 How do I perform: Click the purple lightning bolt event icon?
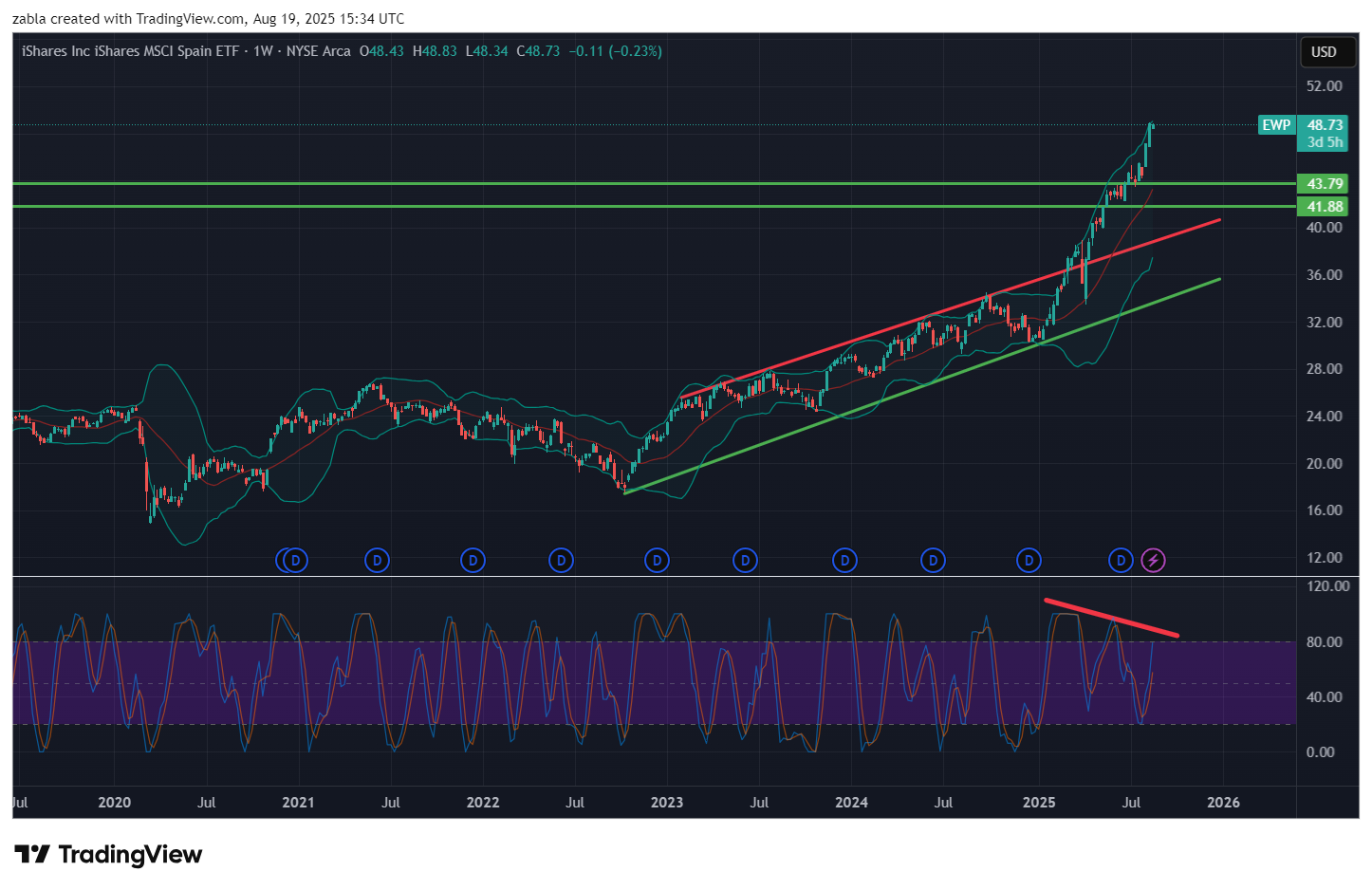[1153, 561]
